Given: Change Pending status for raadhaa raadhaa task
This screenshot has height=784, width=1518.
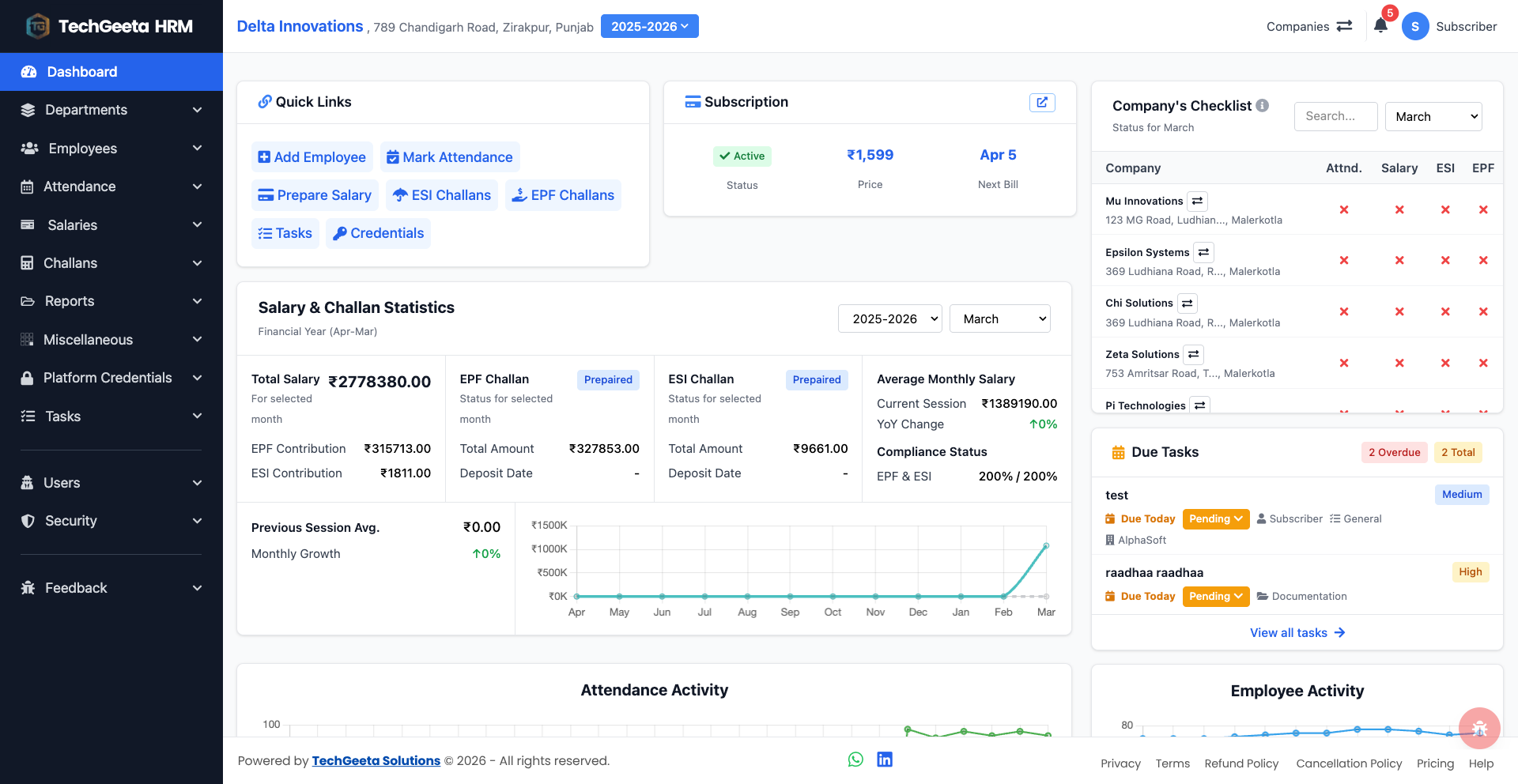Looking at the screenshot, I should point(1215,597).
